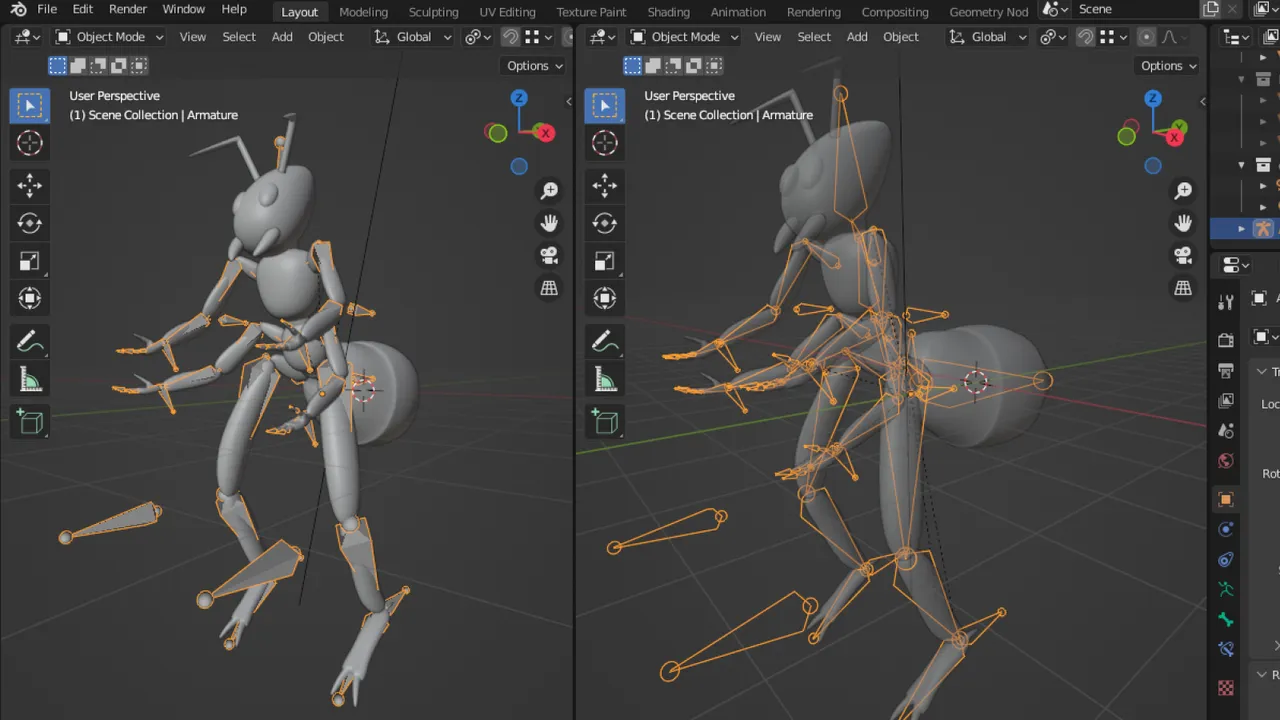Show sidebar using arrow in left viewport
The width and height of the screenshot is (1280, 720).
click(569, 101)
